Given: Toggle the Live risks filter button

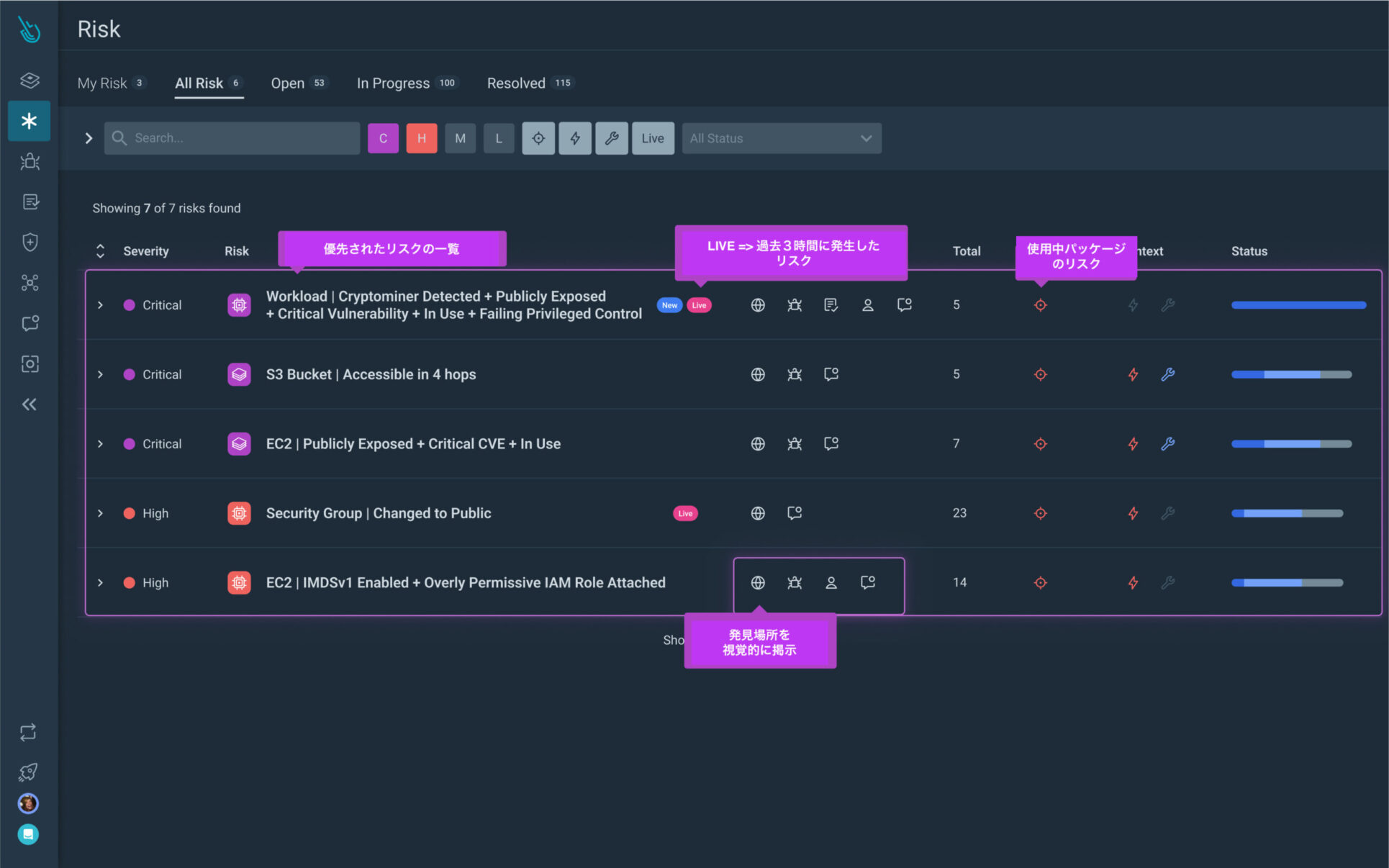Looking at the screenshot, I should (x=652, y=137).
